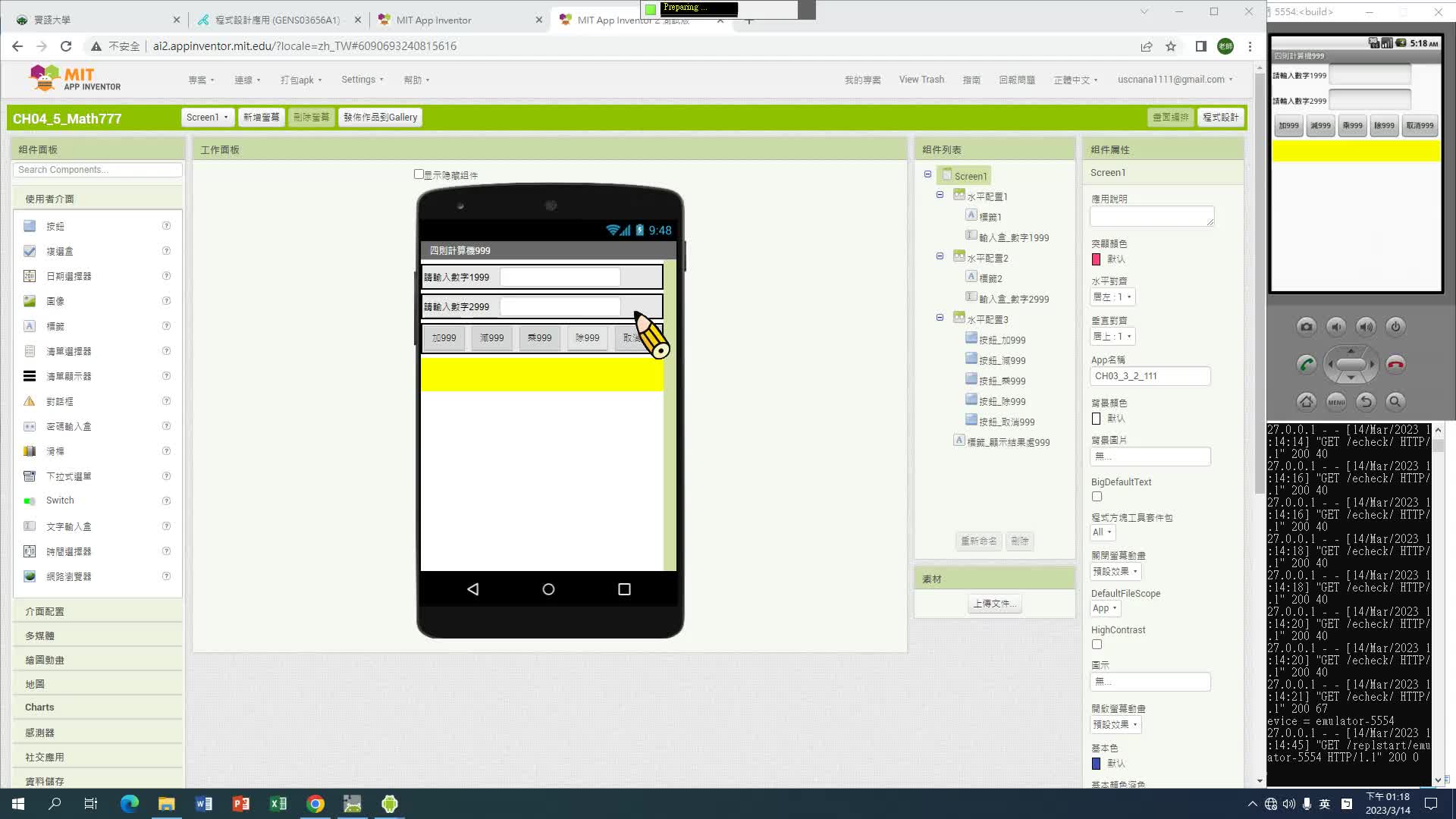Open Excel from the Windows taskbar
Viewport: 1456px width, 819px height.
(278, 804)
